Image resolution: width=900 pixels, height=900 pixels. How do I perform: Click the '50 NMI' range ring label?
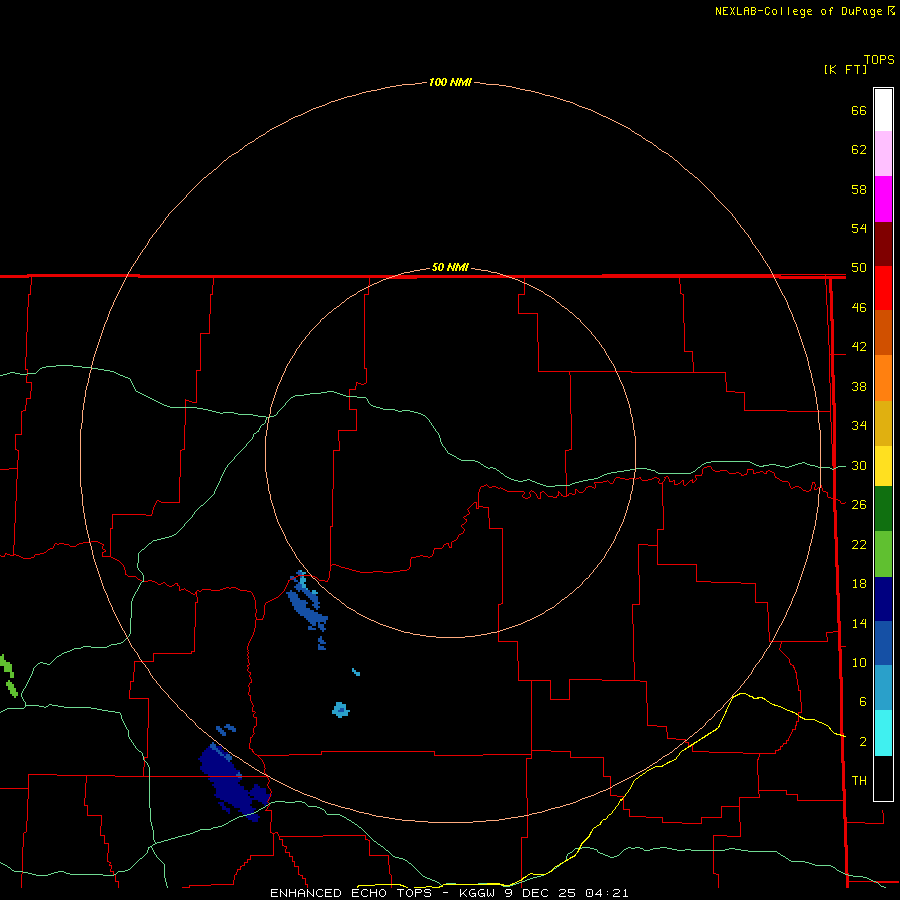click(x=450, y=267)
